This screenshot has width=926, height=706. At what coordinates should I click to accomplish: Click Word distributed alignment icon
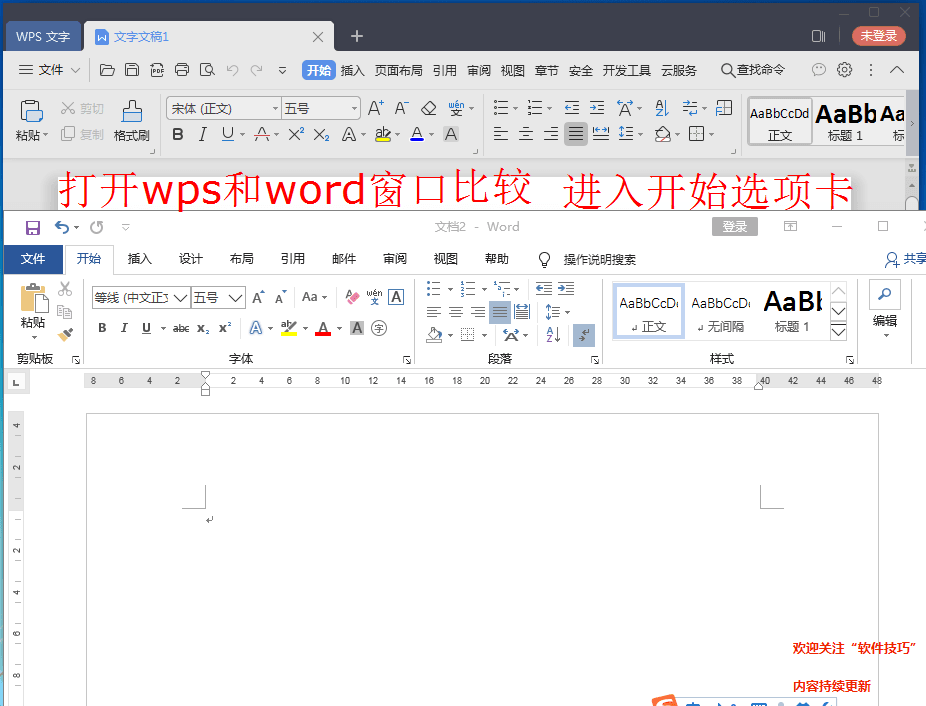point(522,312)
